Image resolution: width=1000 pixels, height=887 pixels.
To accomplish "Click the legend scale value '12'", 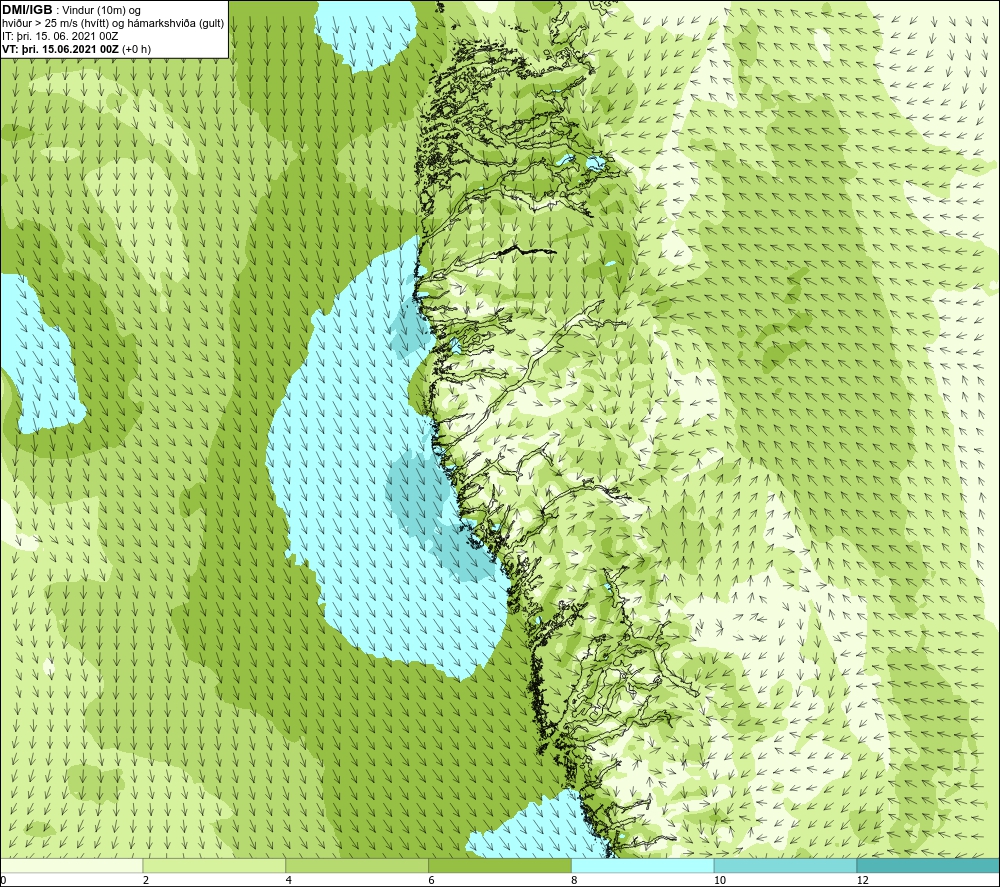I will pyautogui.click(x=863, y=880).
